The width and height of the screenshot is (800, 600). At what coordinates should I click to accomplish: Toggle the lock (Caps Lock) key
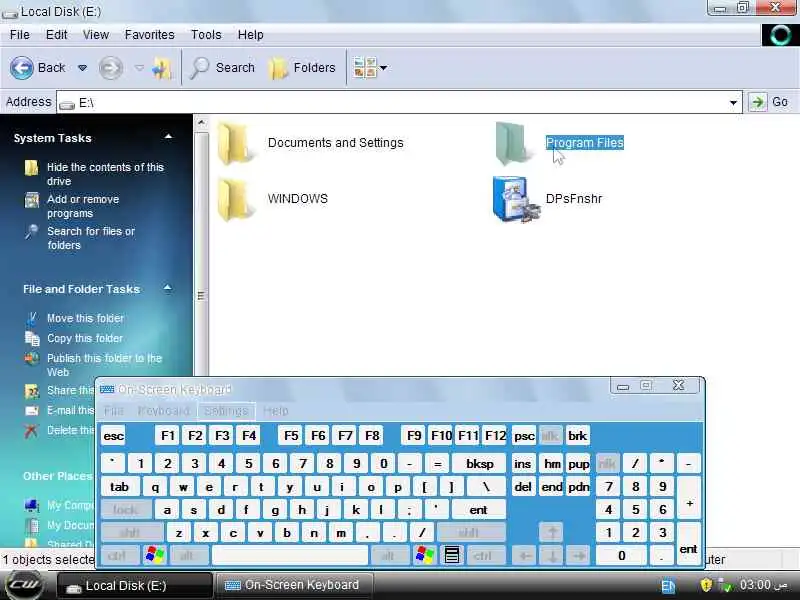[126, 510]
